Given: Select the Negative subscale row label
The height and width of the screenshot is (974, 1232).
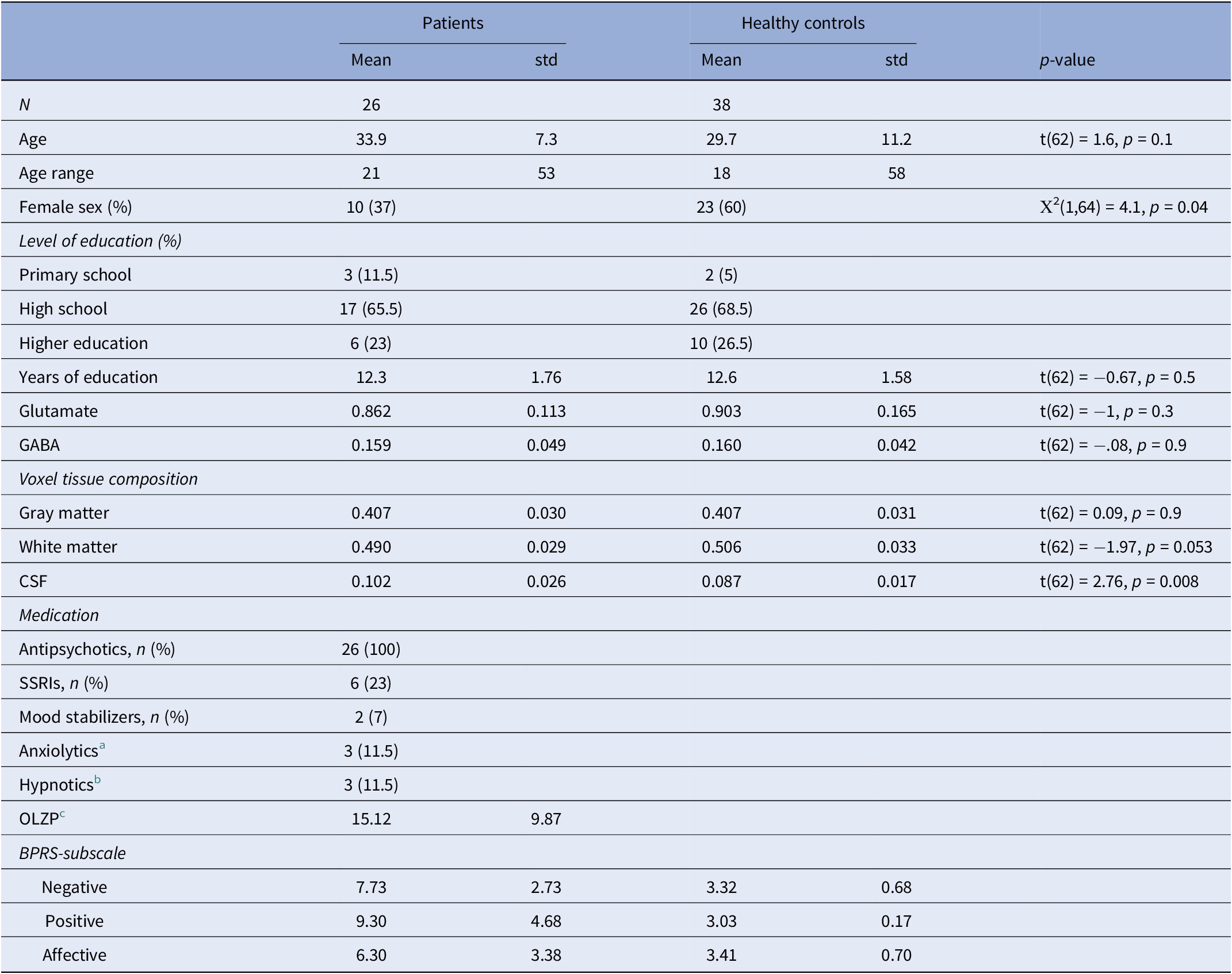Looking at the screenshot, I should [x=74, y=887].
